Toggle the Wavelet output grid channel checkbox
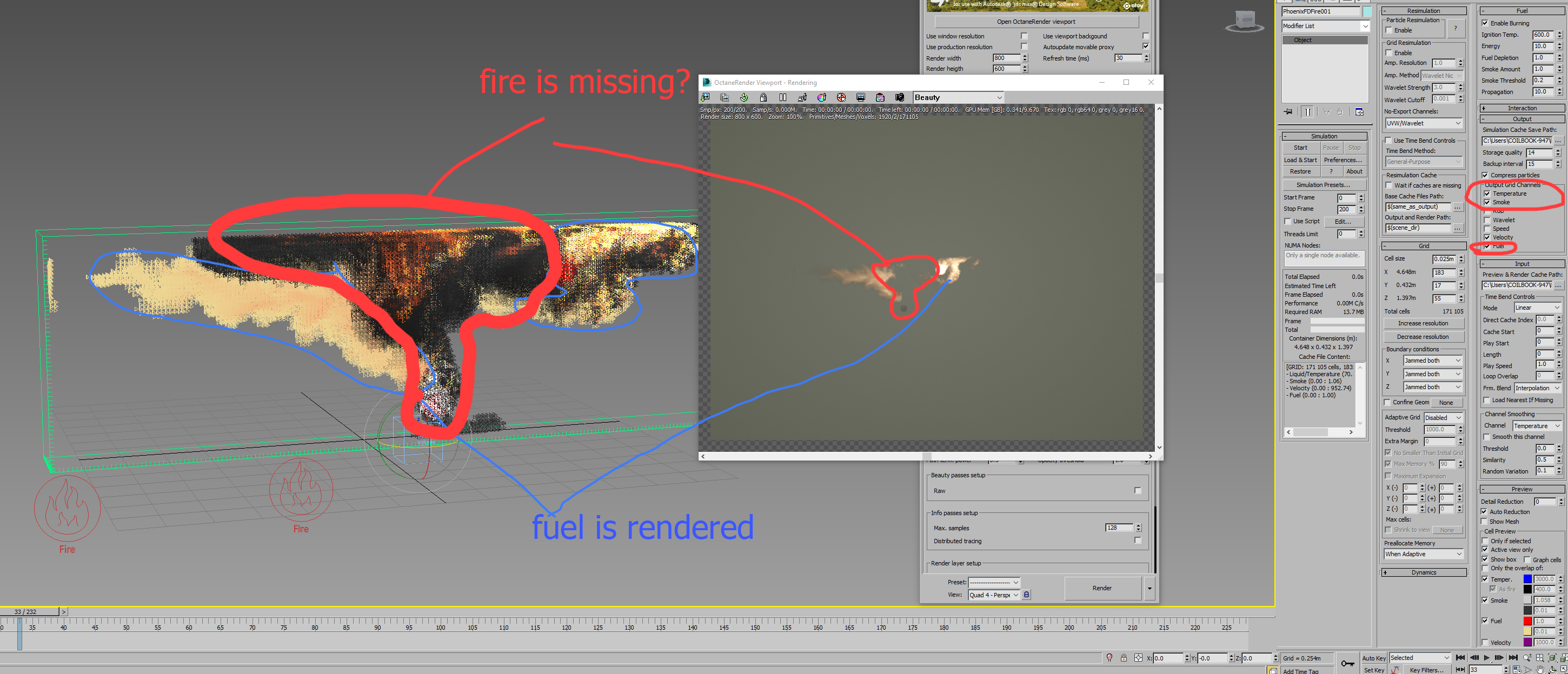The width and height of the screenshot is (1568, 674). coord(1487,220)
